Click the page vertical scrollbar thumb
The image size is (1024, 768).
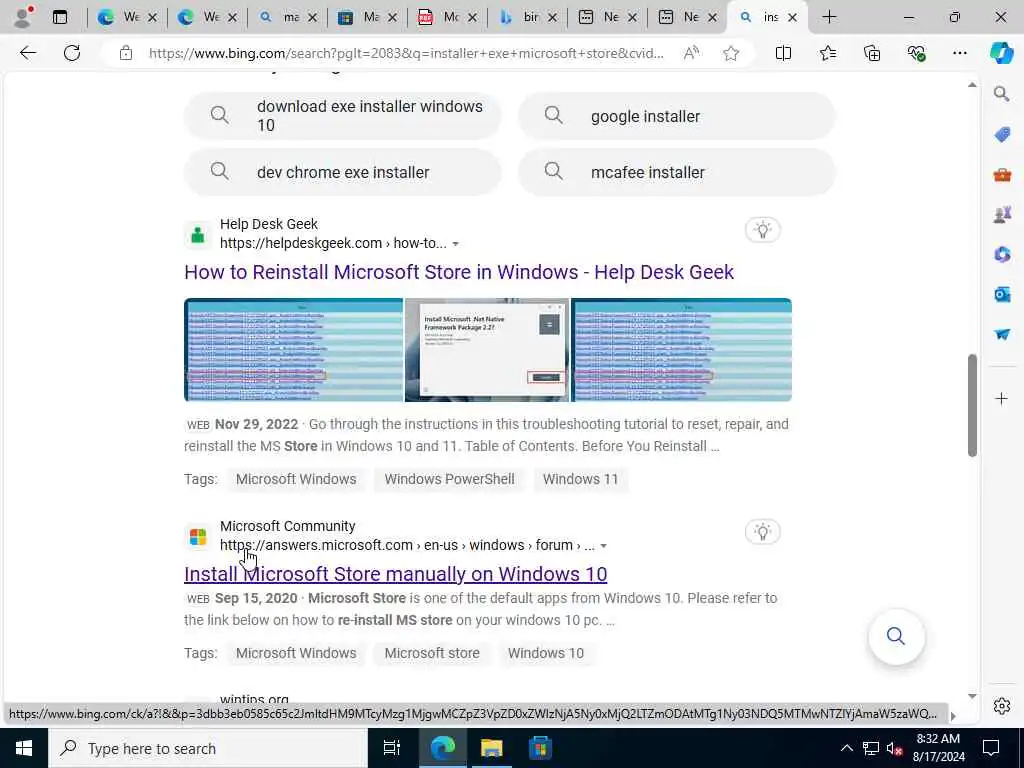pyautogui.click(x=972, y=405)
